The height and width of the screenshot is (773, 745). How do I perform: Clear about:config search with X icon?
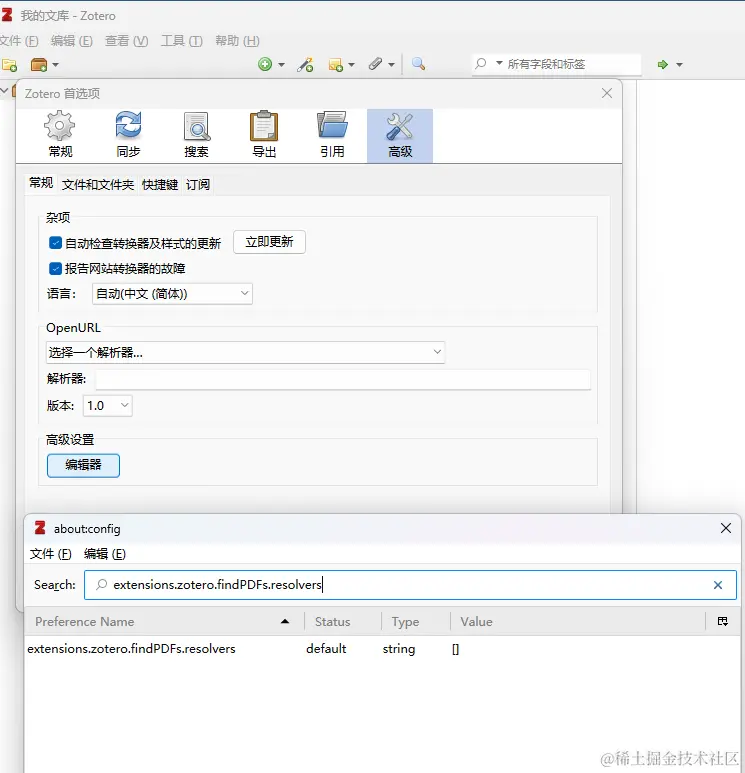(718, 585)
